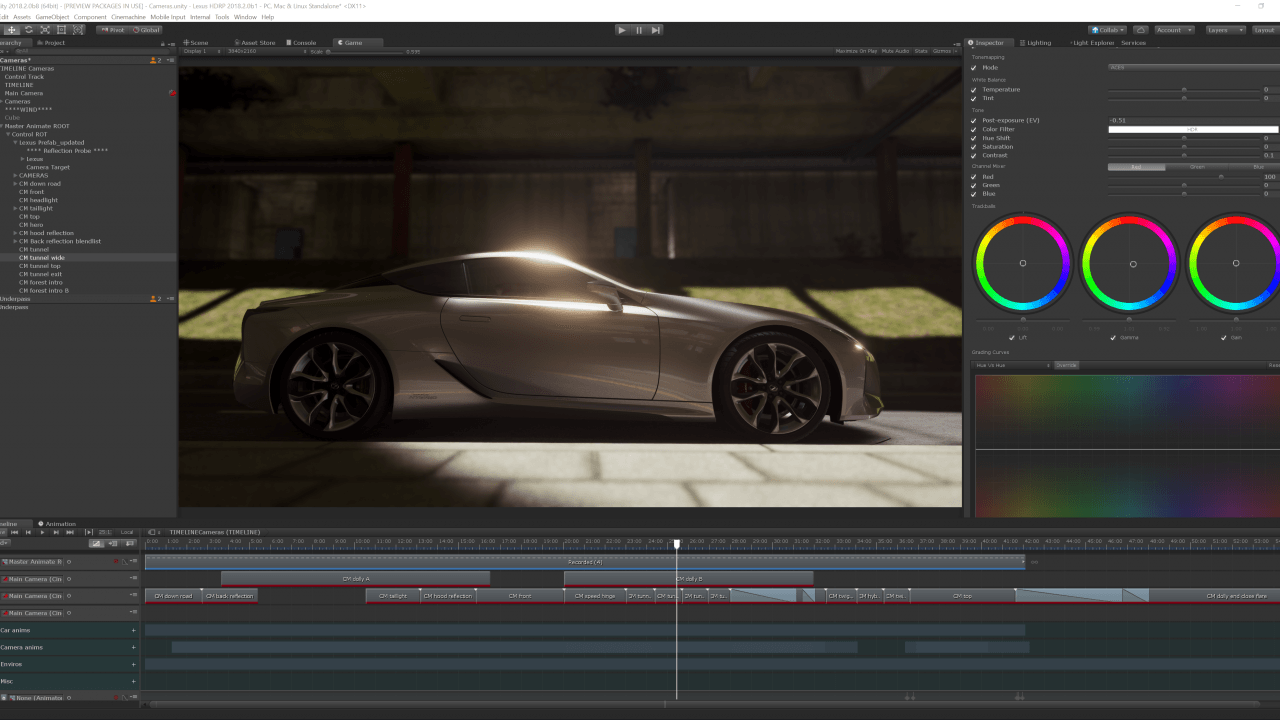Switch to the Scene tab
This screenshot has width=1280, height=720.
pos(197,43)
